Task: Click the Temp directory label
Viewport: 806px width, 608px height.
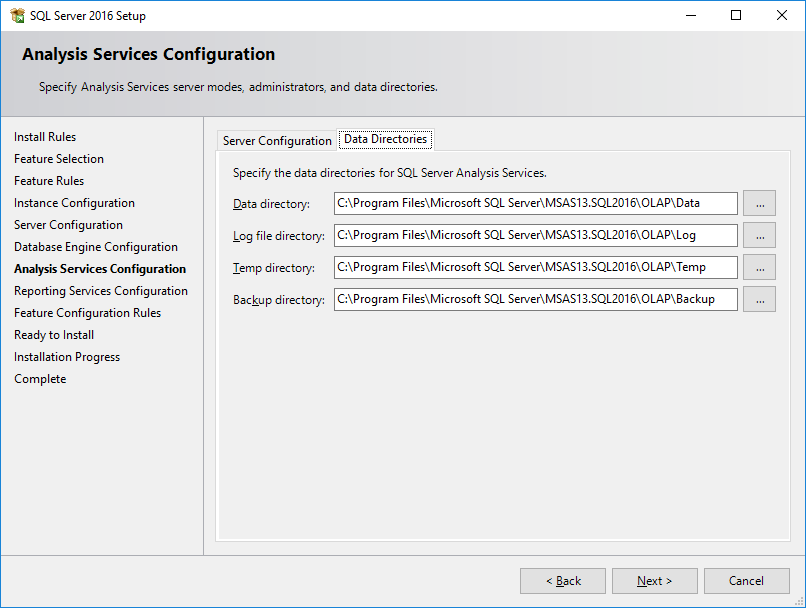Action: point(273,268)
